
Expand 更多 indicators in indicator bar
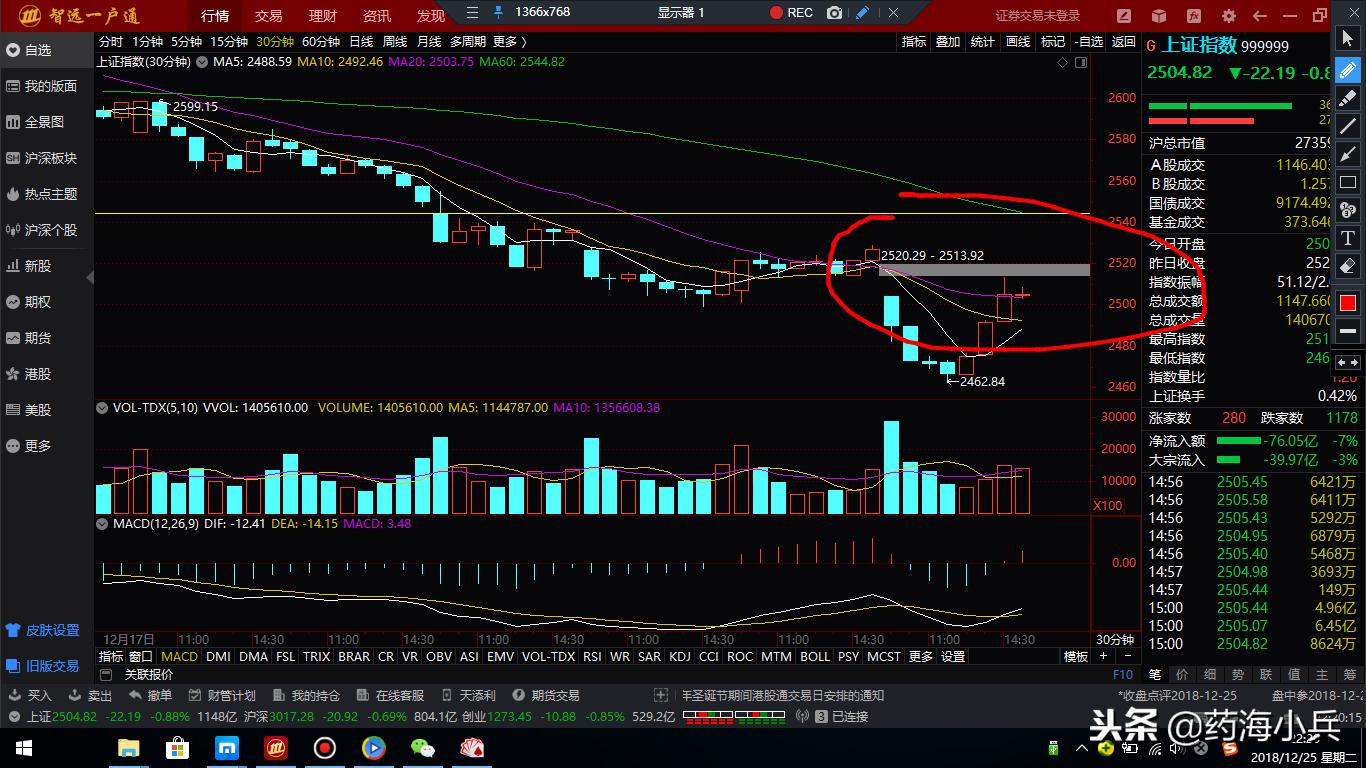920,657
